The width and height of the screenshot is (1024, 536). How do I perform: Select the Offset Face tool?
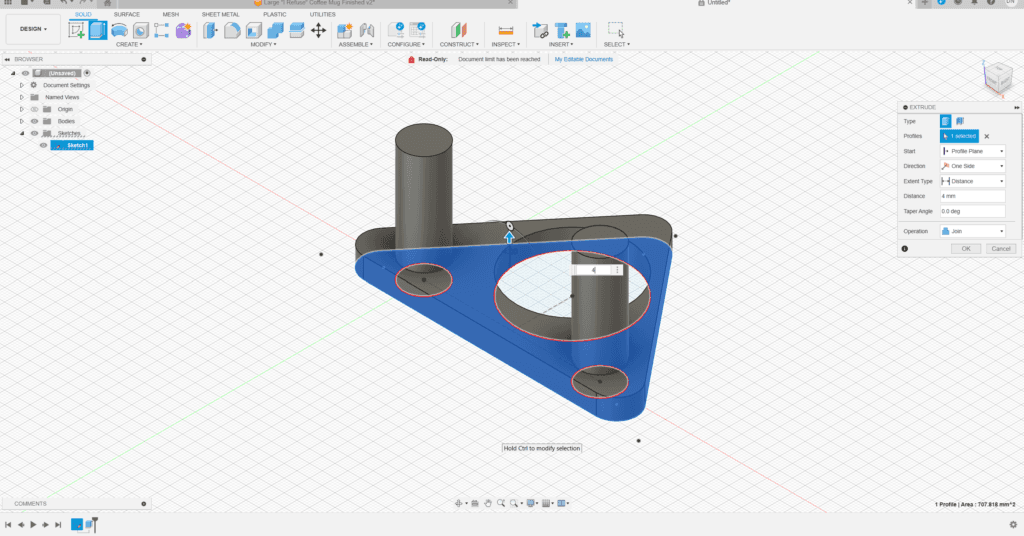pos(297,30)
